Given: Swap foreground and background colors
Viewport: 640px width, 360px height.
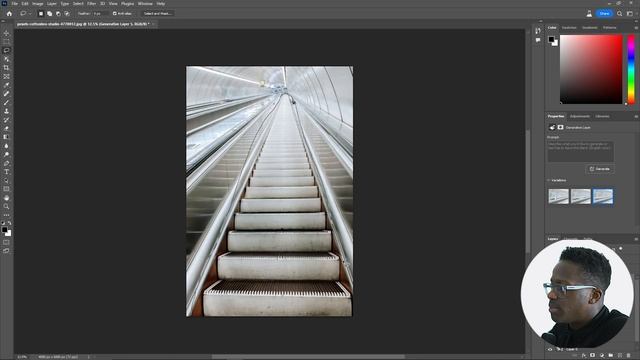Looking at the screenshot, I should tap(10, 223).
